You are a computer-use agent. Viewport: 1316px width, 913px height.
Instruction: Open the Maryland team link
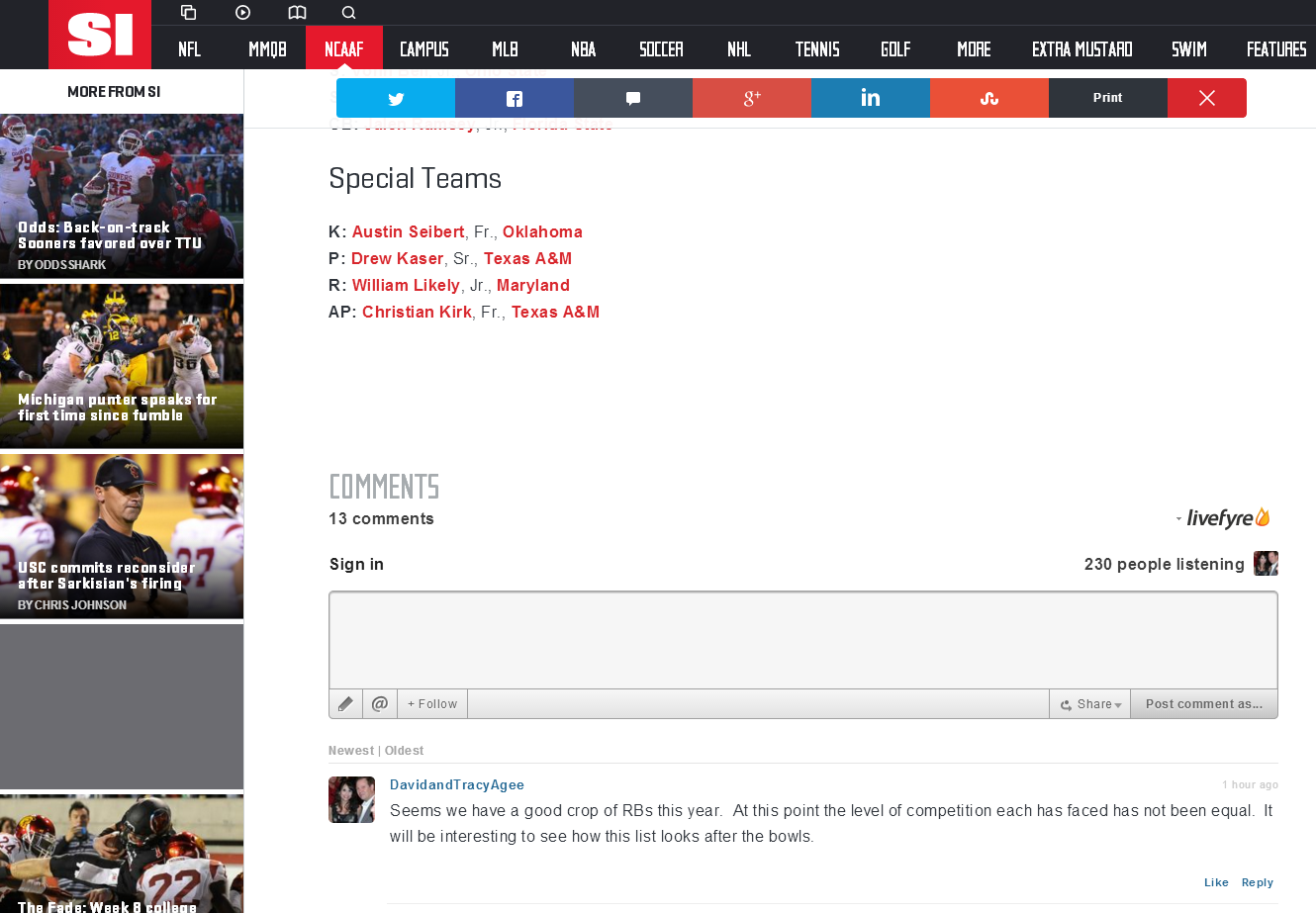[533, 285]
